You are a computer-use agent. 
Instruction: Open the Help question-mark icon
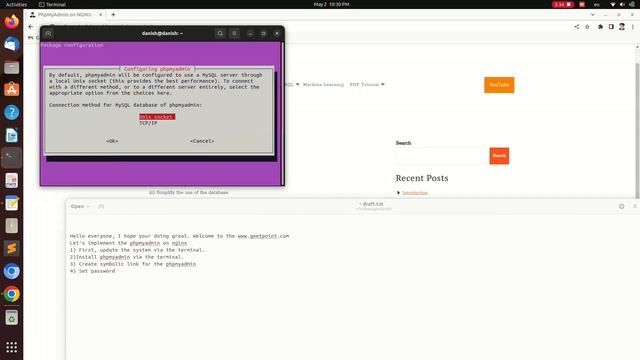click(x=11, y=112)
